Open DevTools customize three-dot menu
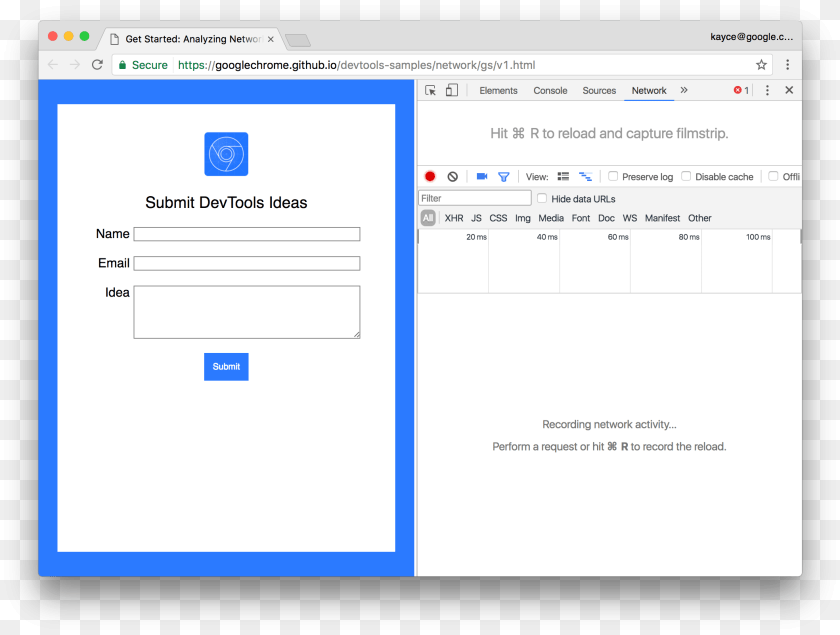Screen dimensions: 840x635 (767, 90)
